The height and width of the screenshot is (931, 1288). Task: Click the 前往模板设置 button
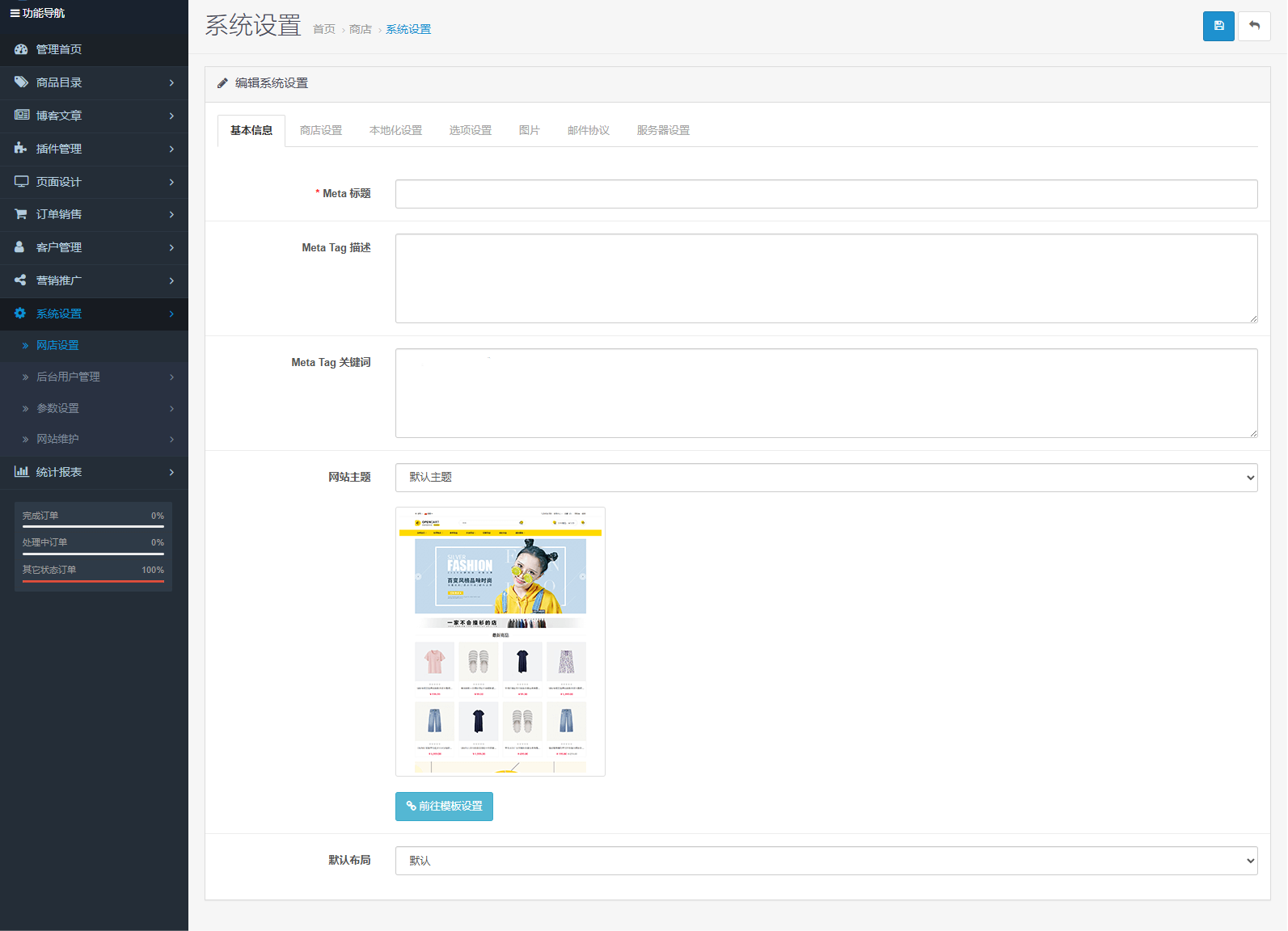pyautogui.click(x=444, y=807)
